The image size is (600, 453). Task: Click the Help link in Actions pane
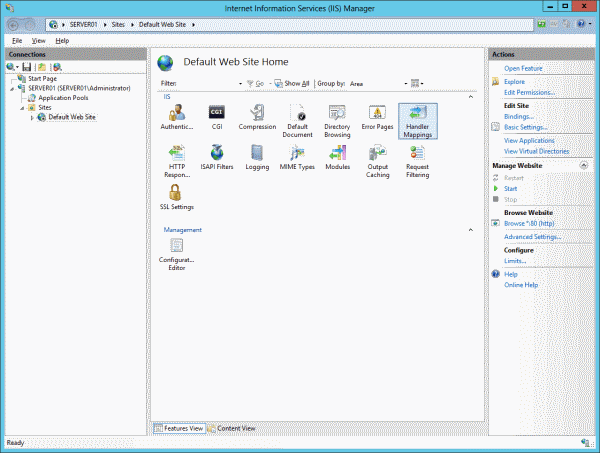coord(510,274)
